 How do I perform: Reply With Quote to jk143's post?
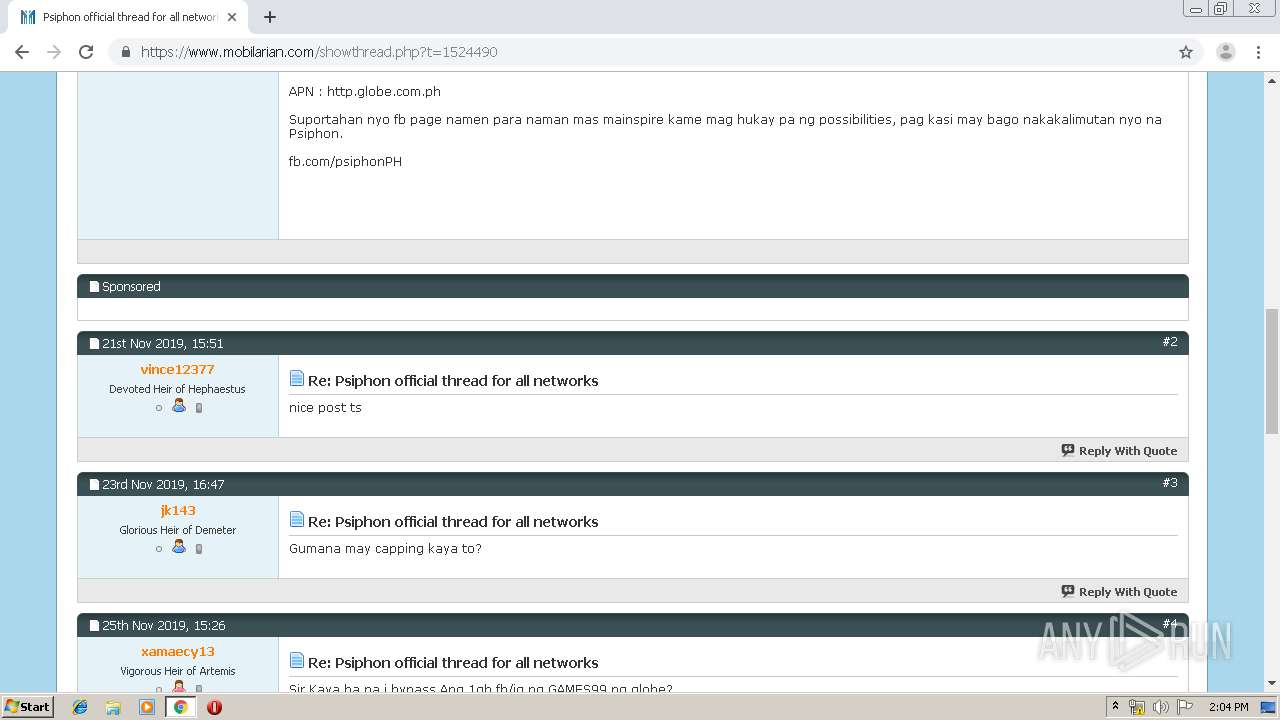coord(1119,592)
